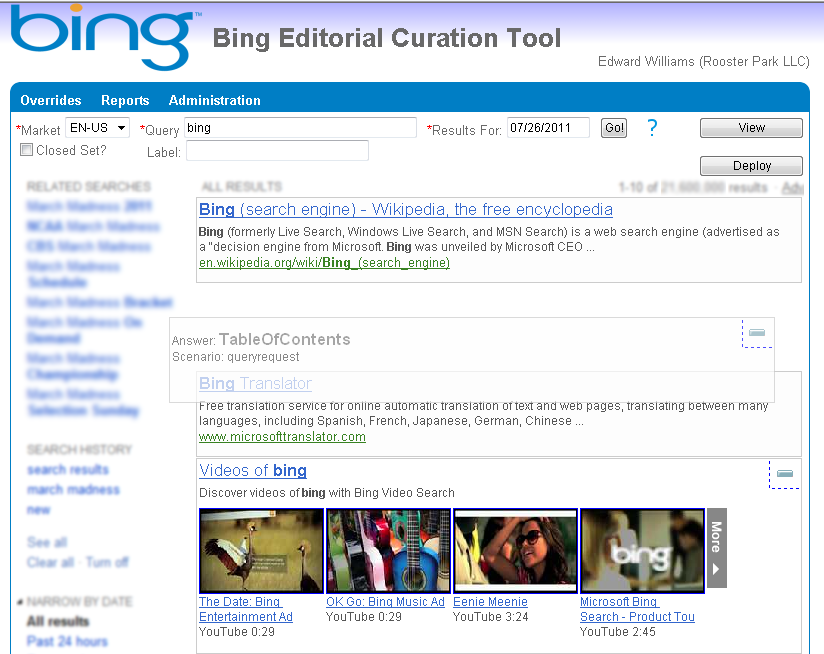The width and height of the screenshot is (824, 654).
Task: Open Microsoft Bing Search - Product Tou link
Action: coord(637,609)
